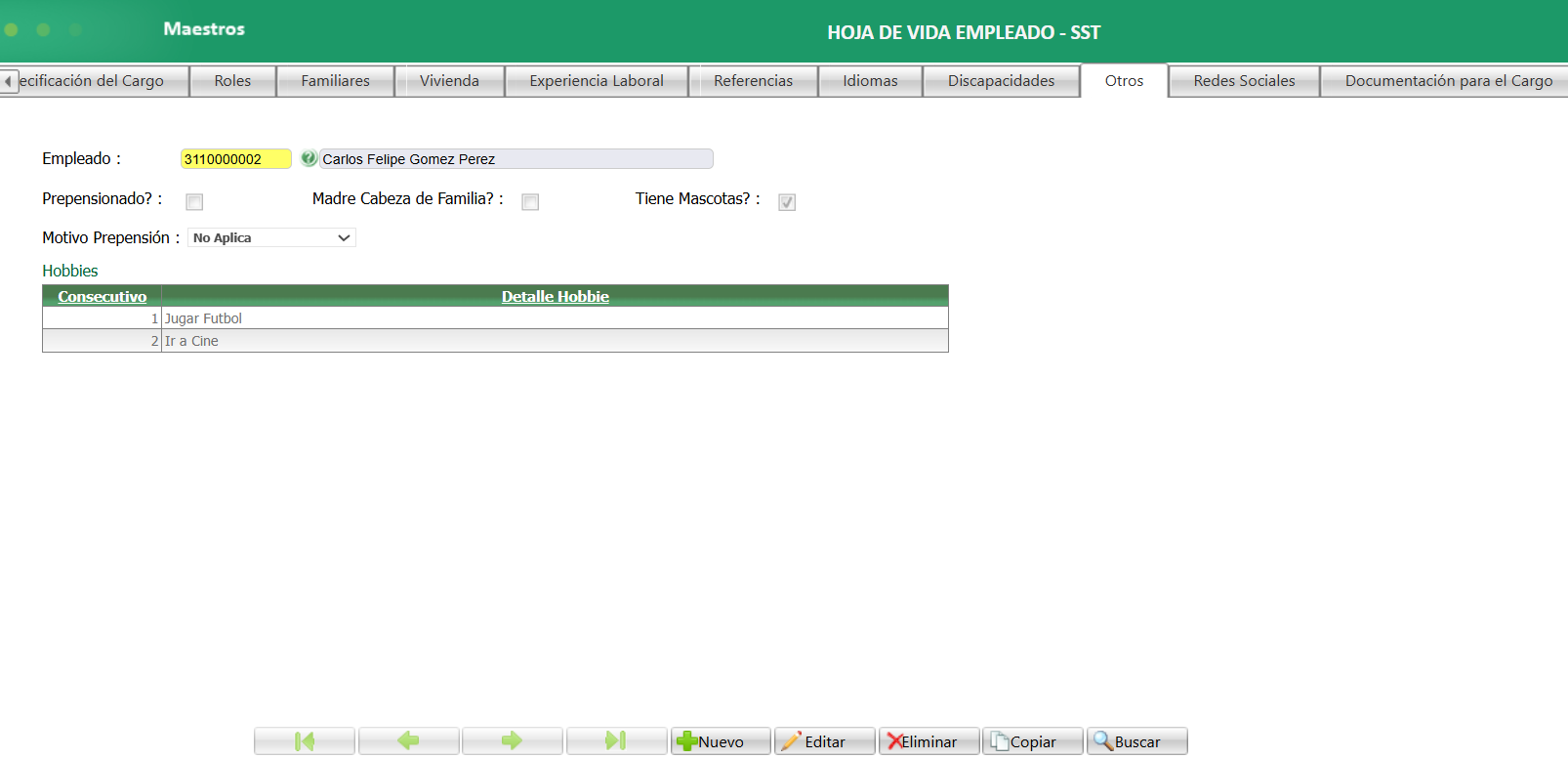Image resolution: width=1568 pixels, height=759 pixels.
Task: Go to the first record
Action: [x=305, y=741]
